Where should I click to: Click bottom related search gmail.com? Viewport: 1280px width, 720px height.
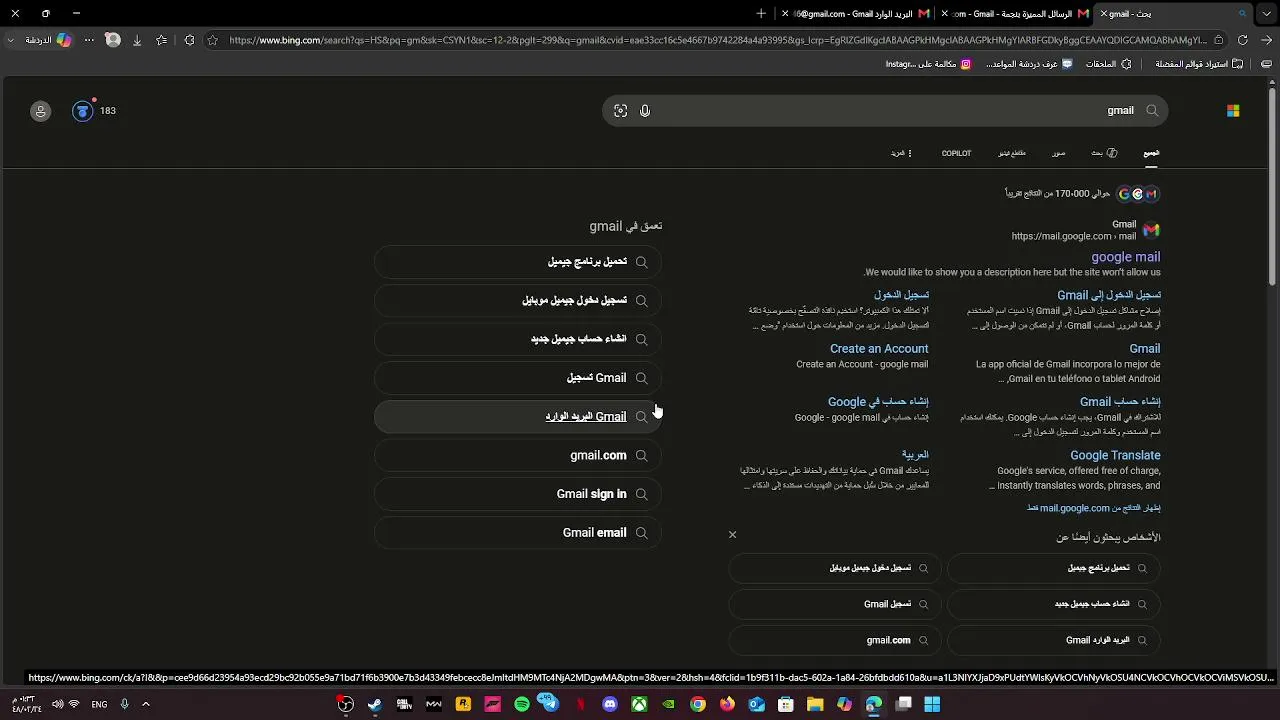tap(835, 640)
